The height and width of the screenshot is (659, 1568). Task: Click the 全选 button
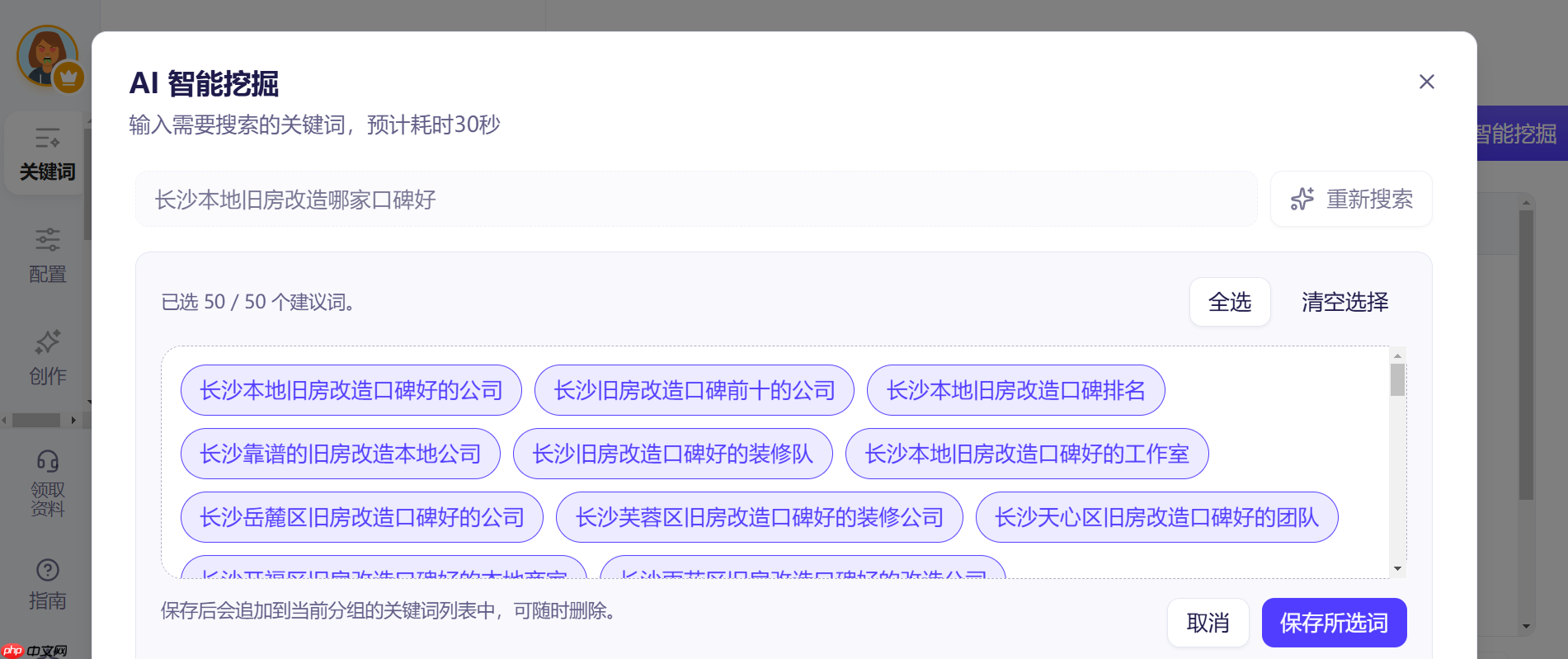click(1230, 302)
